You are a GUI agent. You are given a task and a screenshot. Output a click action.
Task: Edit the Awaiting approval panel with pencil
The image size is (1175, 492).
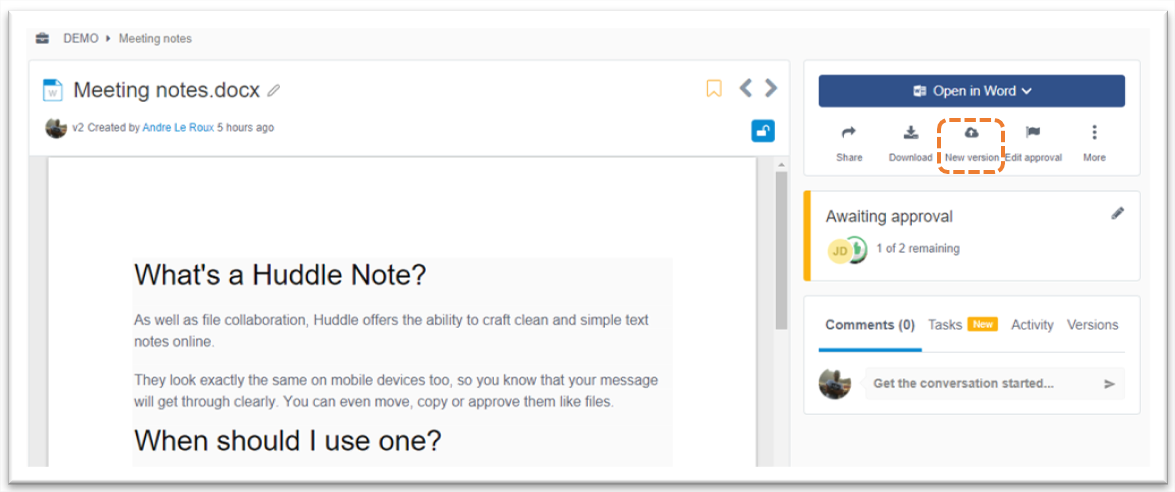[x=1117, y=213]
